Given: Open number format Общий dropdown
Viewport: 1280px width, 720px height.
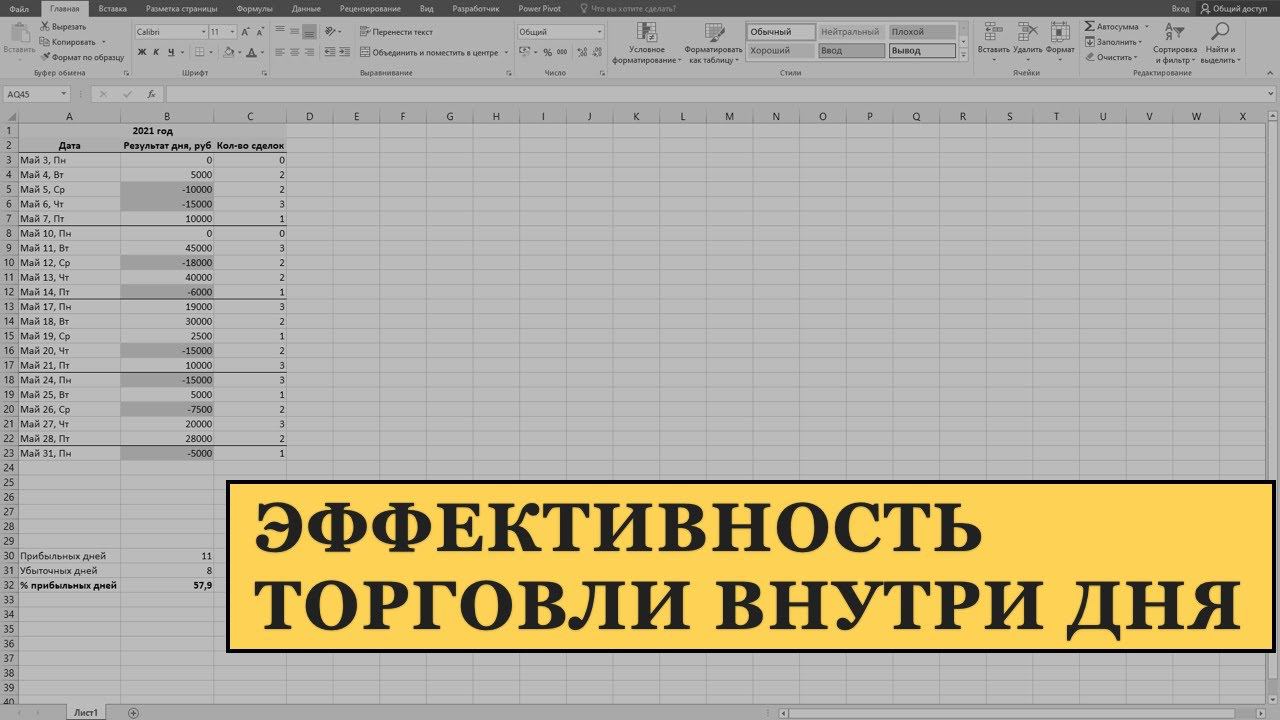Looking at the screenshot, I should point(600,32).
